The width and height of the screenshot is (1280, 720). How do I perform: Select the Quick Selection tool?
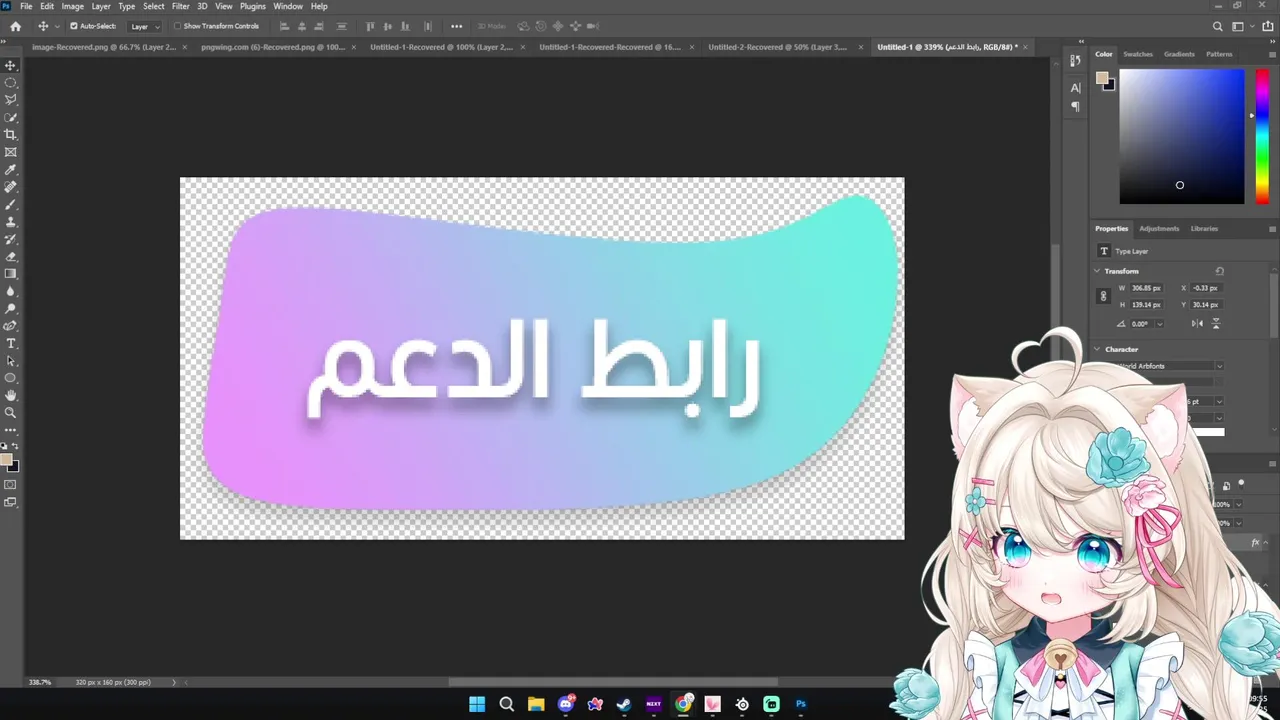click(11, 118)
